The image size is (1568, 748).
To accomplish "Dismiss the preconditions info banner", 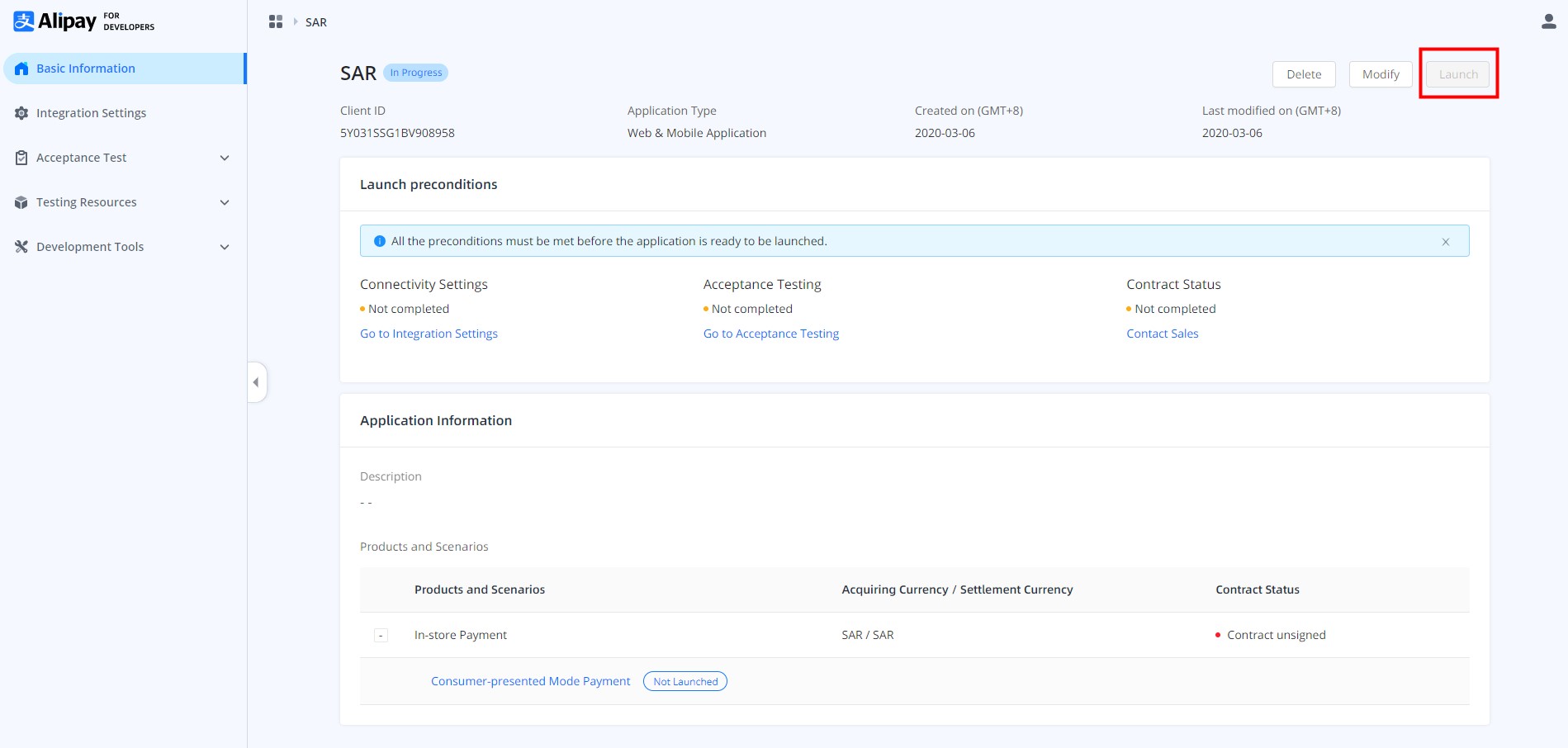I will [x=1445, y=242].
